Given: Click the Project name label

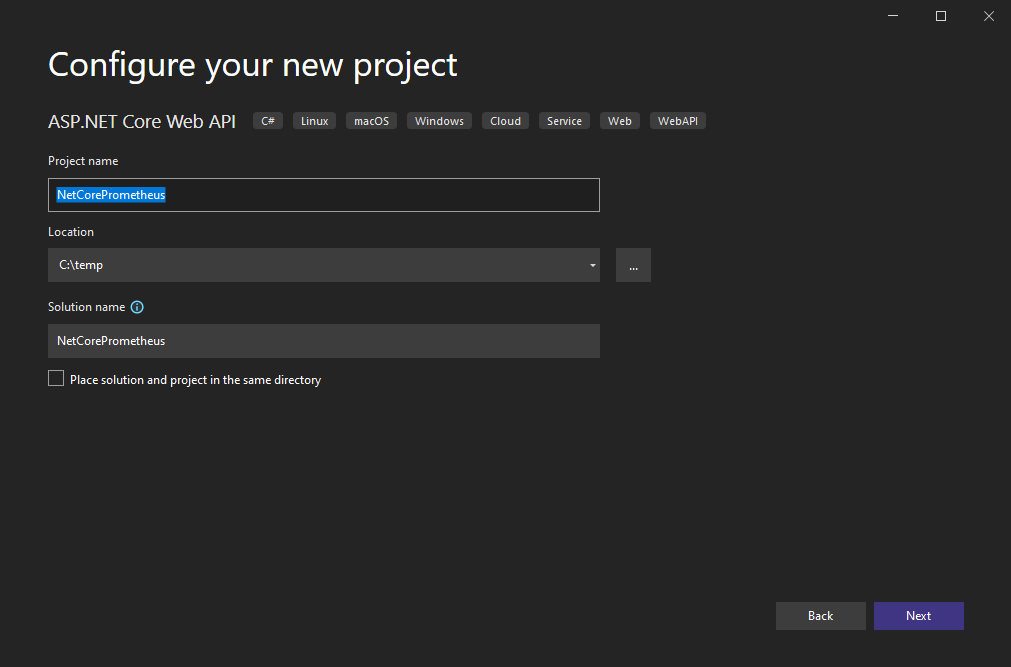Looking at the screenshot, I should (83, 161).
